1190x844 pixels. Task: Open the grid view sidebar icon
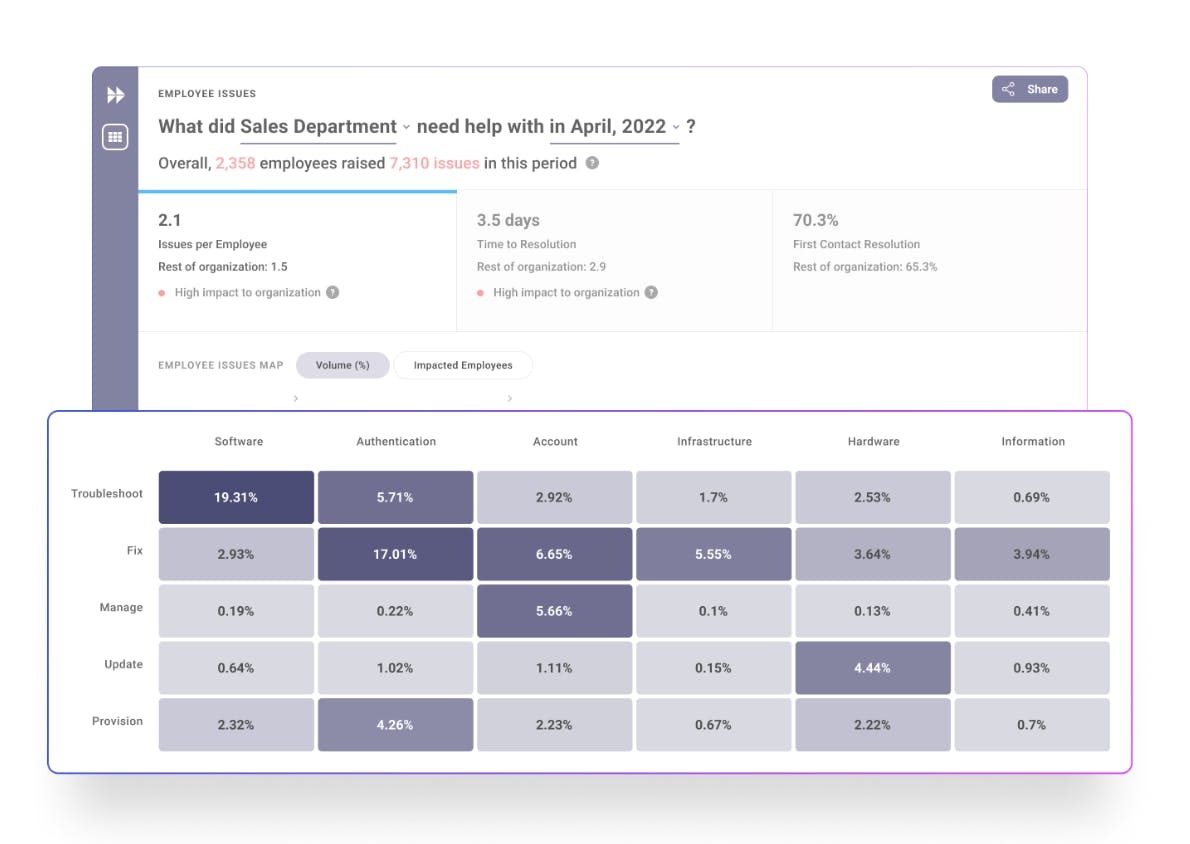tap(115, 137)
